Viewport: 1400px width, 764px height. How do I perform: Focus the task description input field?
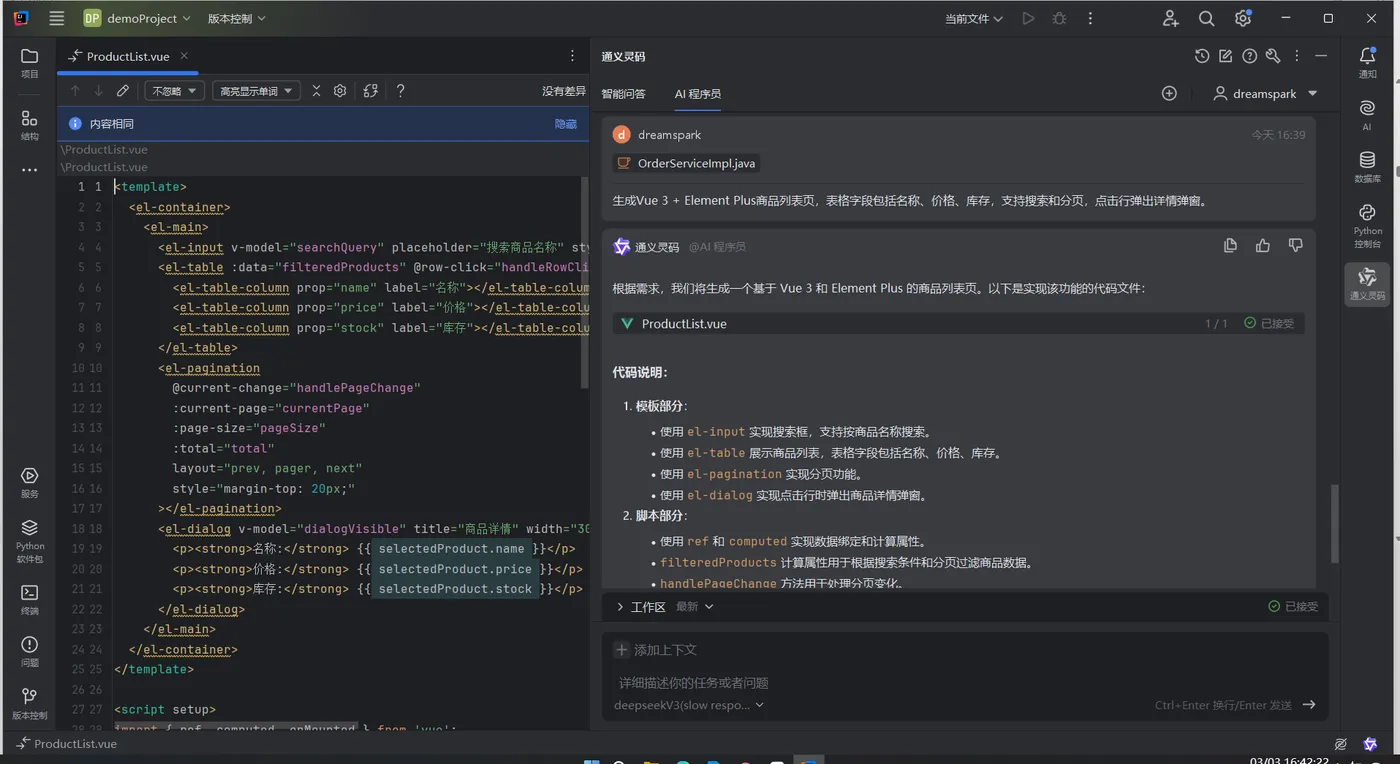(x=965, y=683)
